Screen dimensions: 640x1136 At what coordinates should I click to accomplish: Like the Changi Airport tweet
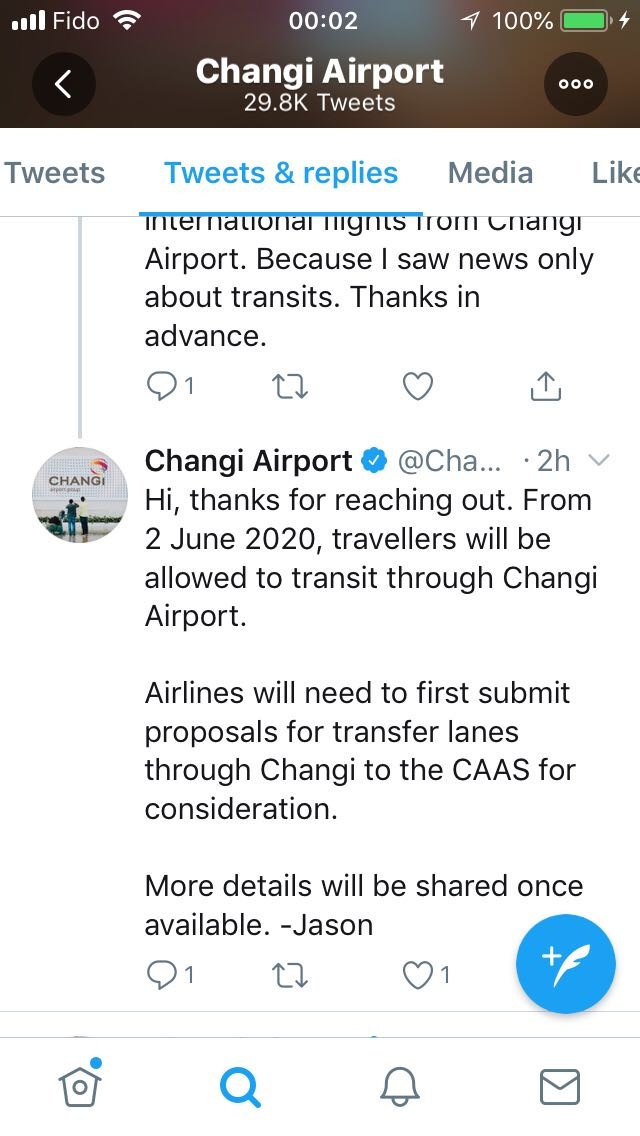pyautogui.click(x=417, y=974)
